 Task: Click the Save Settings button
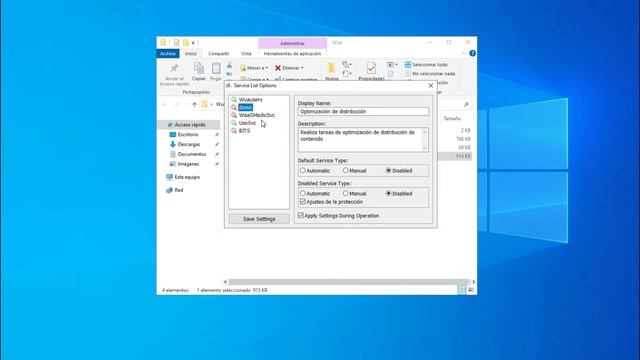click(x=259, y=219)
